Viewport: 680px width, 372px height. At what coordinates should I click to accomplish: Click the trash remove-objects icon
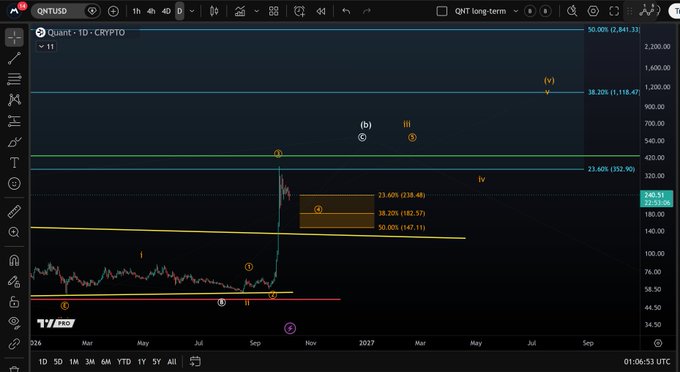14,368
